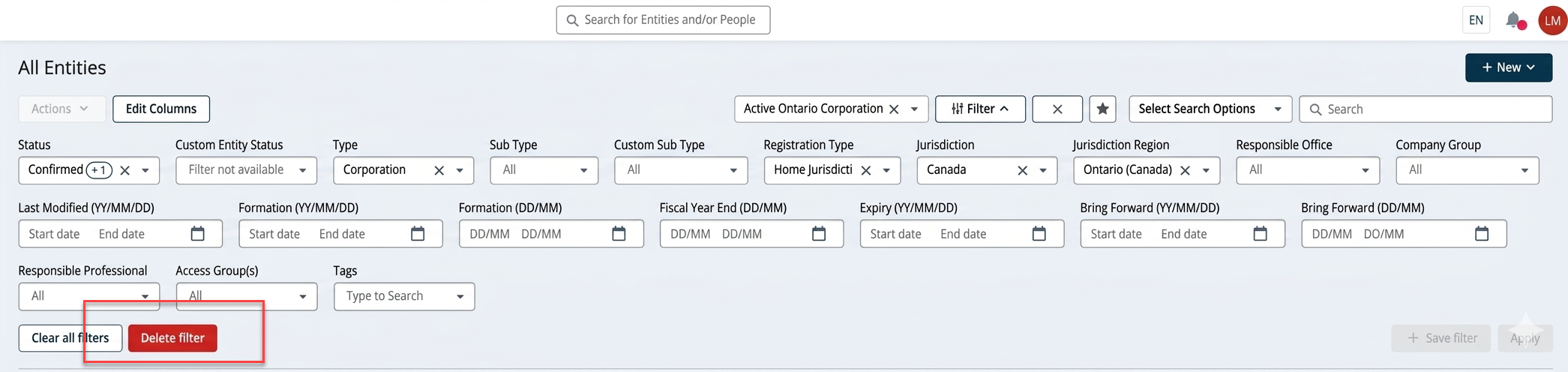Remove the Corporation type filter value
Viewport: 1568px width, 372px height.
tap(439, 170)
